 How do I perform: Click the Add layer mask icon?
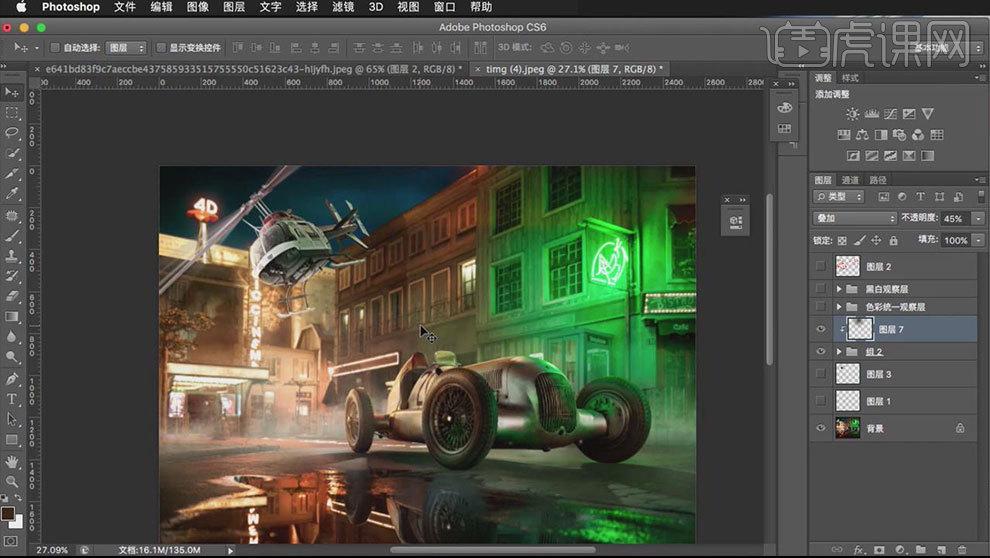click(879, 550)
